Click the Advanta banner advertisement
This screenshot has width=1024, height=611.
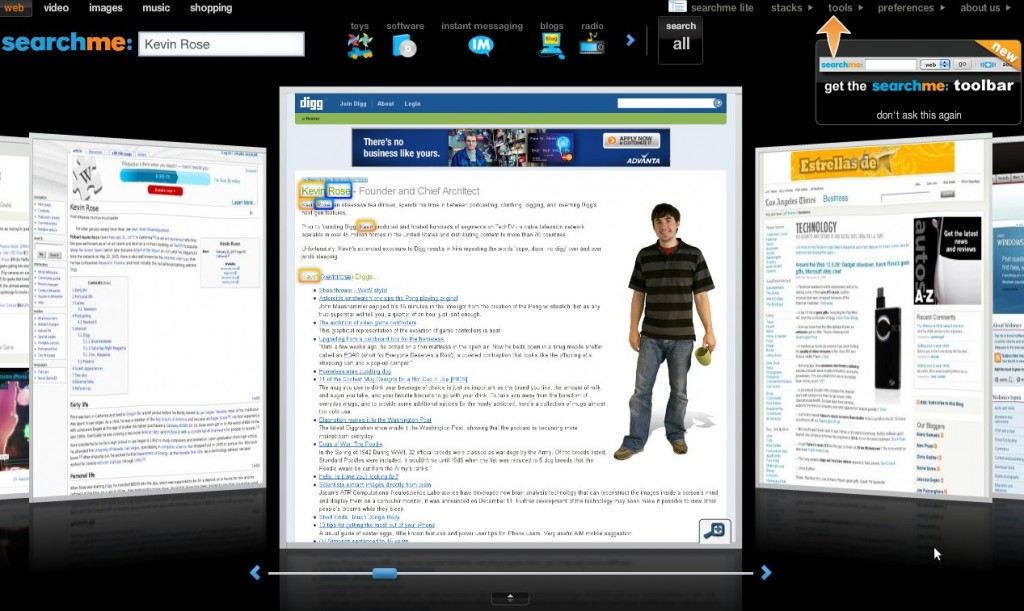(511, 147)
